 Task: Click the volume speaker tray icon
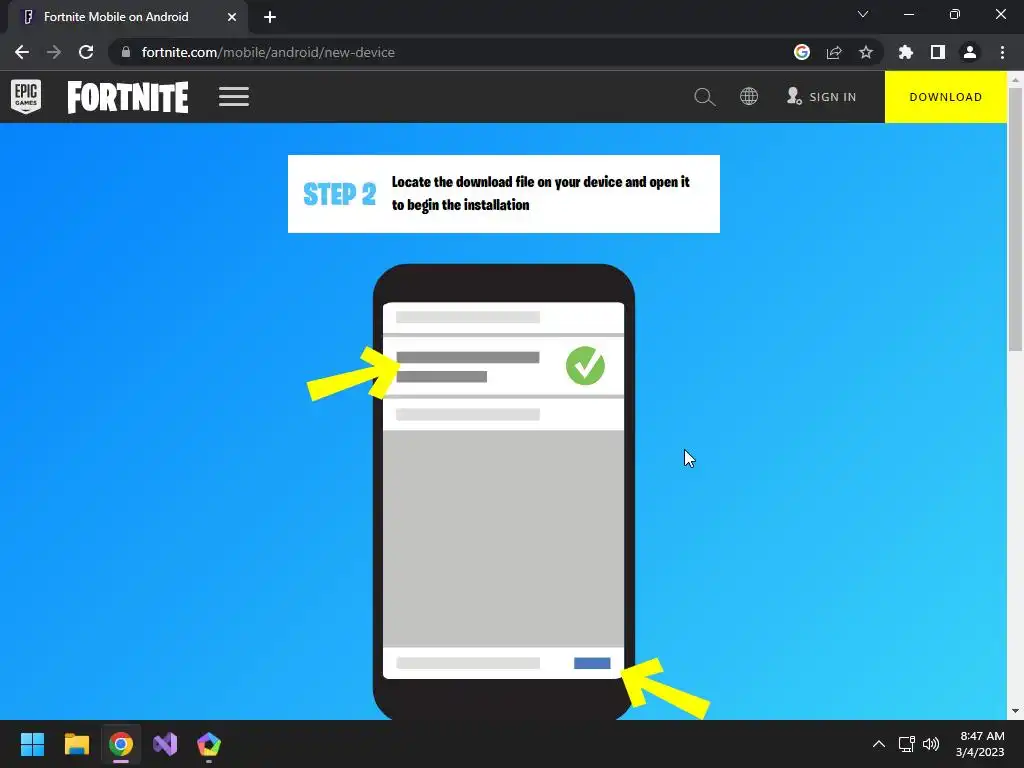[x=931, y=744]
